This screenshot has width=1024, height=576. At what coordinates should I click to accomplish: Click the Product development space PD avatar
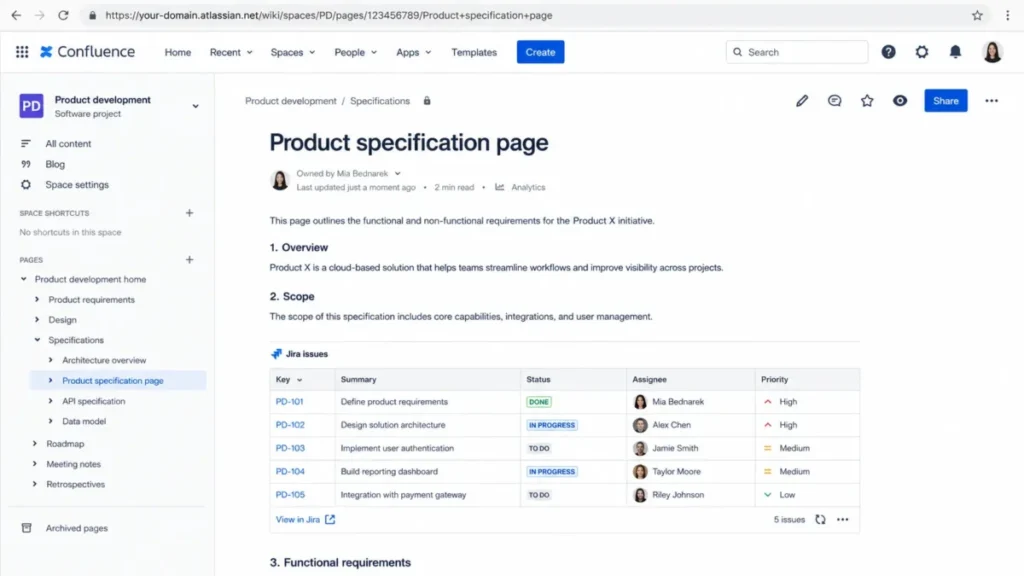click(x=31, y=106)
